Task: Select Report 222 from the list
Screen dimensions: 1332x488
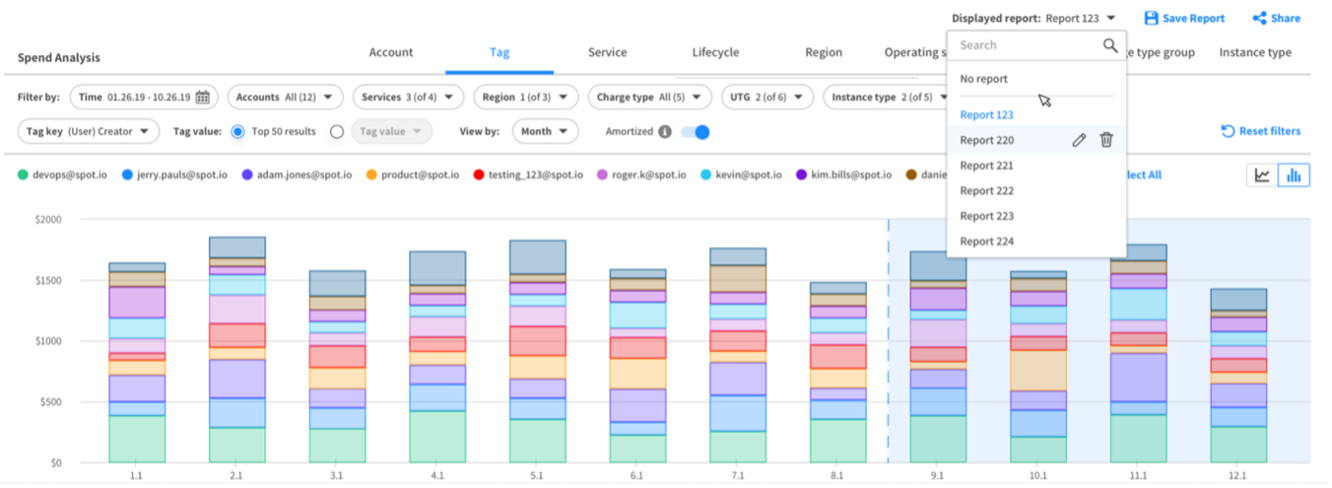Action: coord(986,190)
